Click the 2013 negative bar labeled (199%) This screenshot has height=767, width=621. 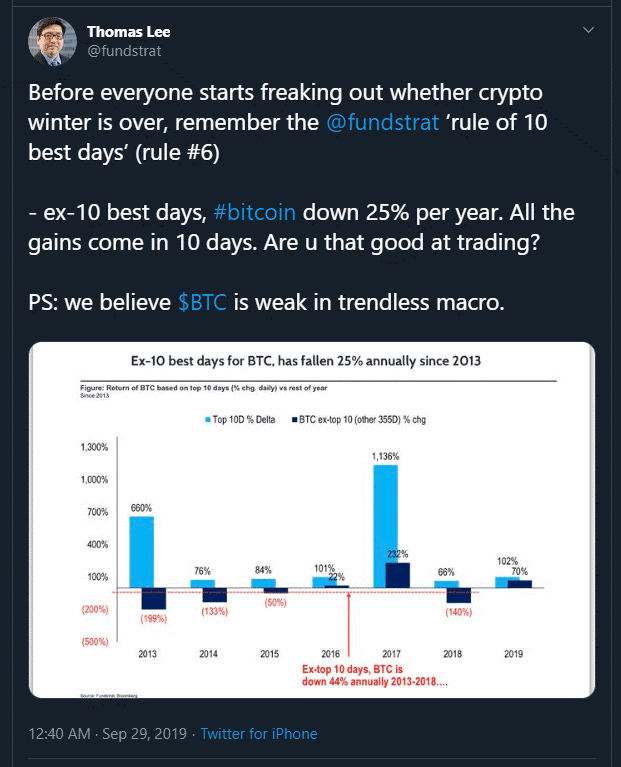click(x=154, y=598)
